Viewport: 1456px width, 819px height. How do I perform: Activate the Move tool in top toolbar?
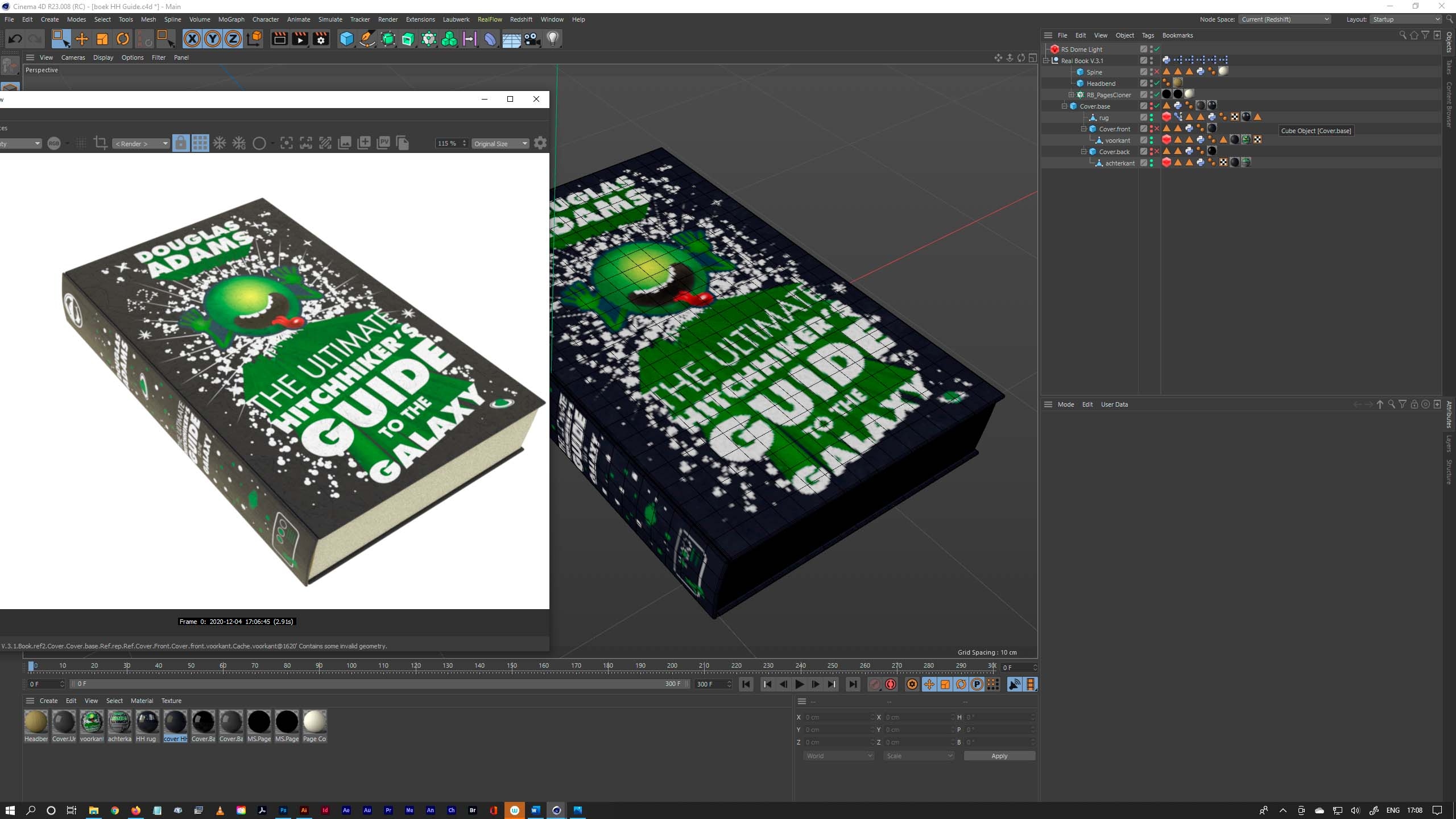(x=82, y=39)
